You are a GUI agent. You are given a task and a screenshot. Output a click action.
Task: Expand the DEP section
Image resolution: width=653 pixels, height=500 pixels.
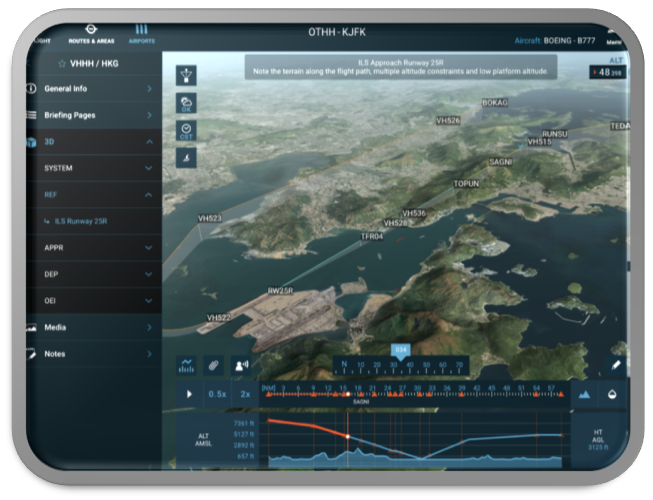[90, 273]
